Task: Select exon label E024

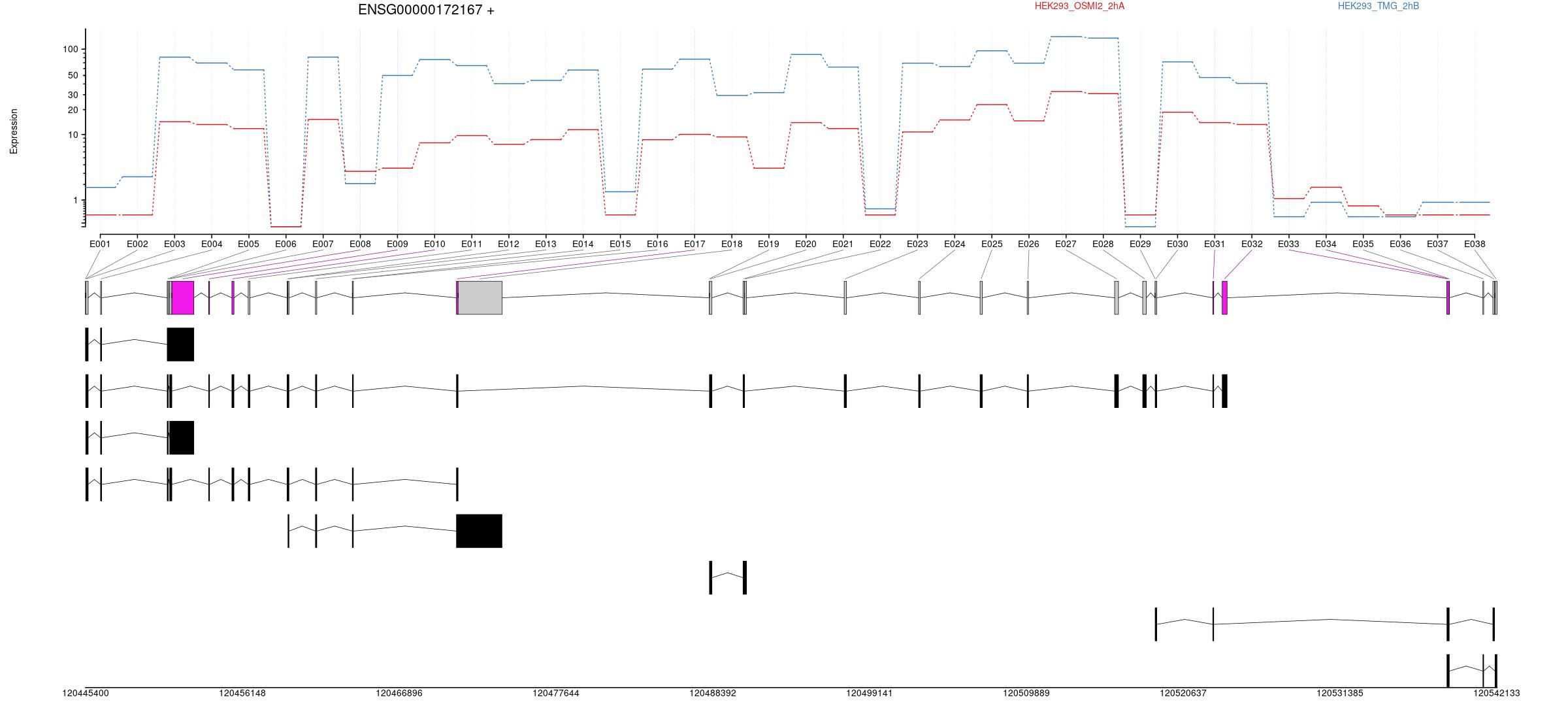Action: [x=955, y=244]
